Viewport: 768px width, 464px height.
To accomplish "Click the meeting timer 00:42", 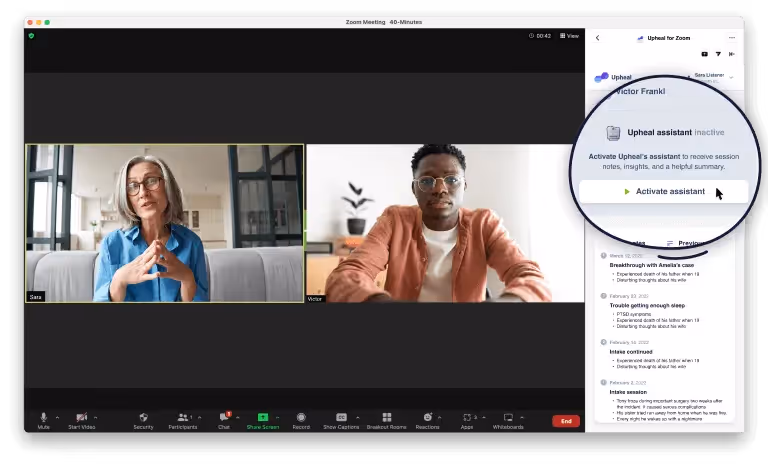I will [540, 36].
